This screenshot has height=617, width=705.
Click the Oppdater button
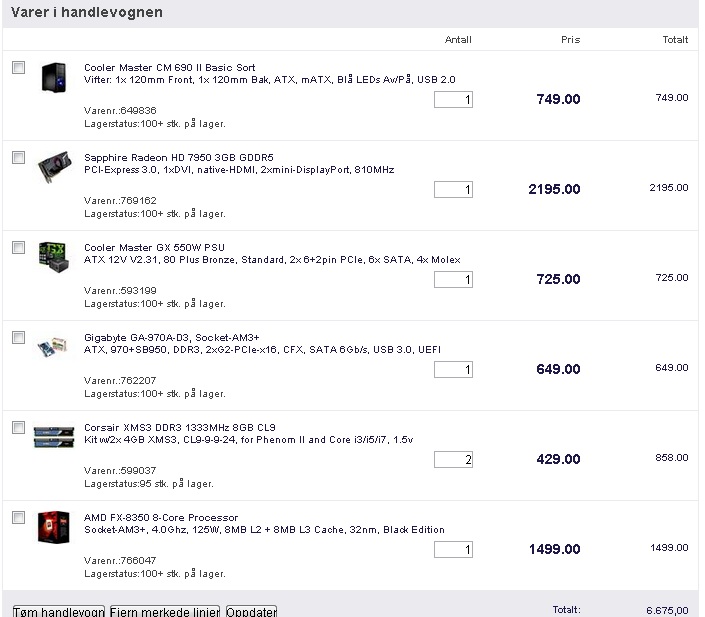[251, 612]
